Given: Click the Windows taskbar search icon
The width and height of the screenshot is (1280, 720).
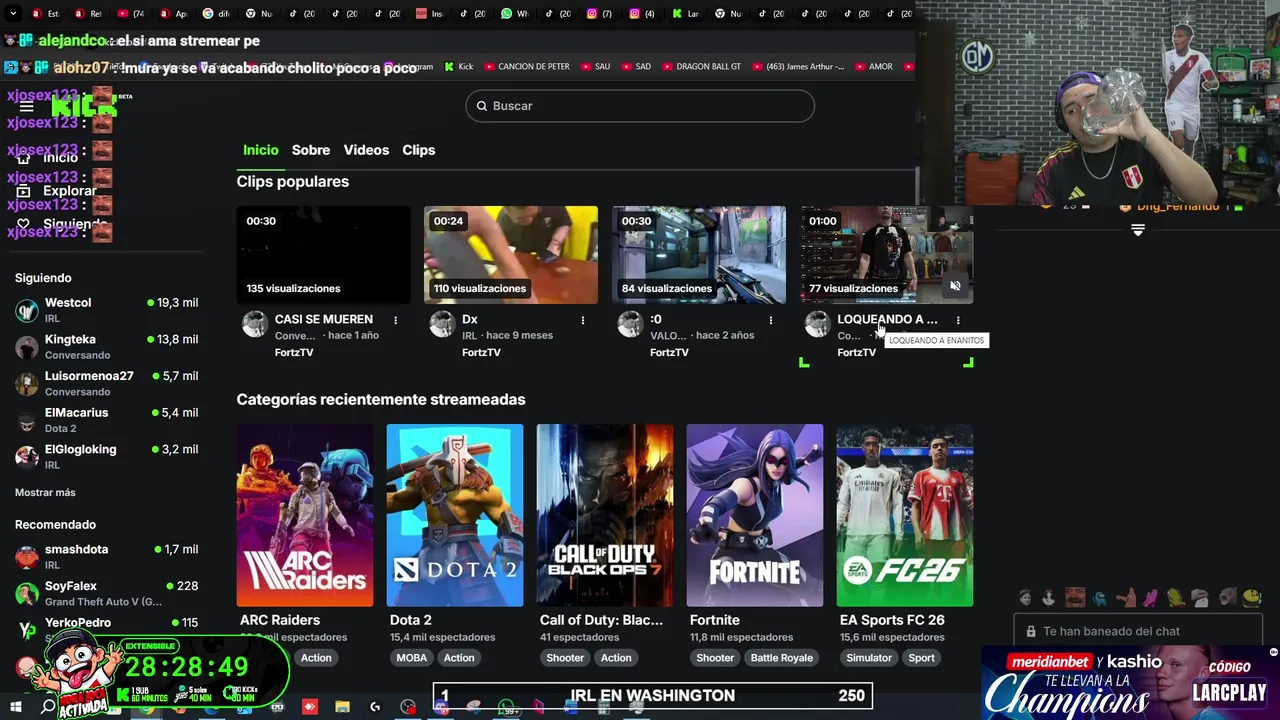Looking at the screenshot, I should point(48,707).
